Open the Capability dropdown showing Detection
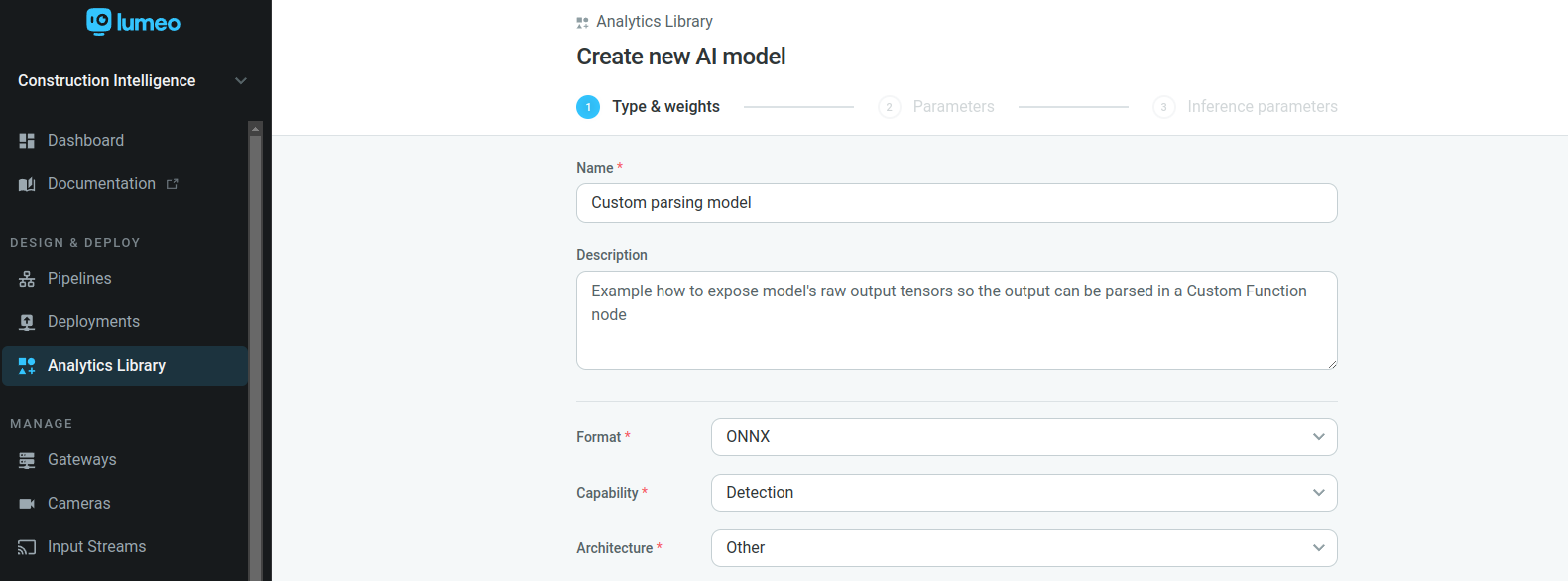1568x581 pixels. coord(1024,493)
